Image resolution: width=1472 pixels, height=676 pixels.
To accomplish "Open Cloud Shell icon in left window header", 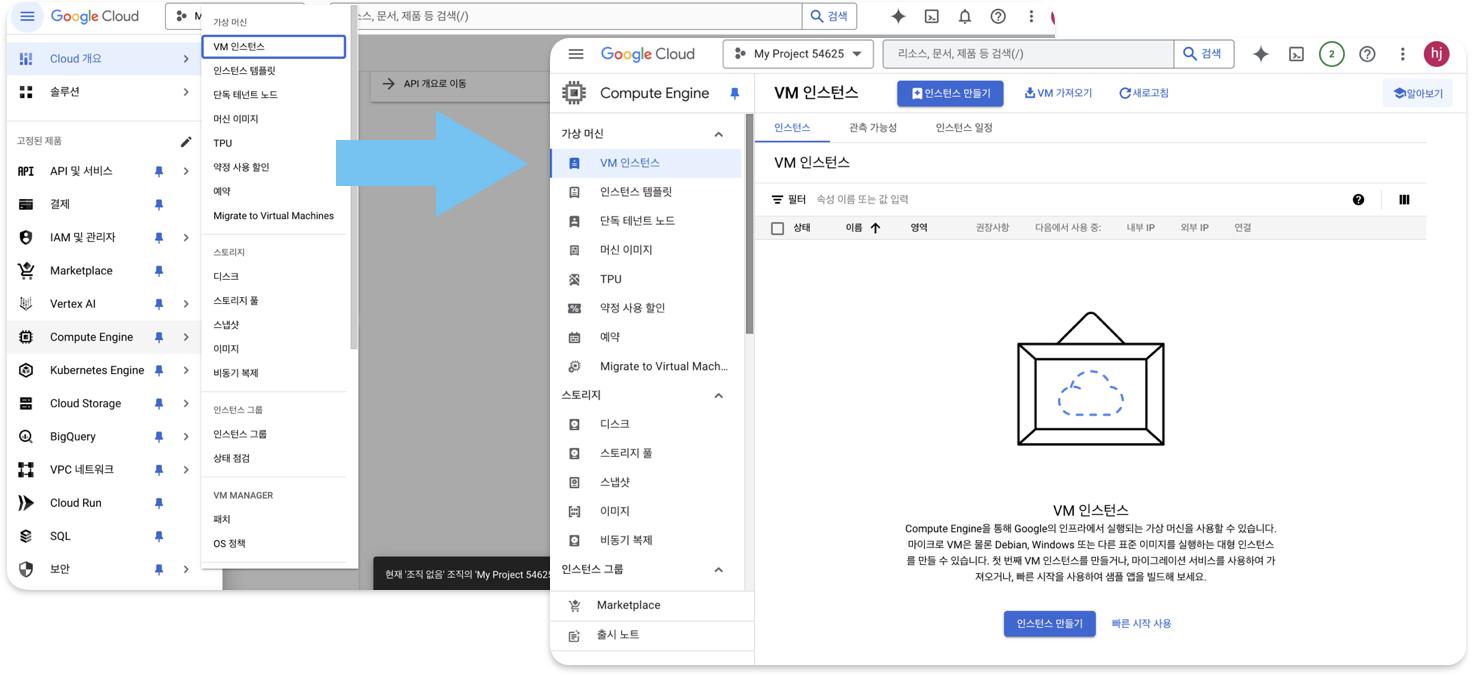I will coord(931,16).
